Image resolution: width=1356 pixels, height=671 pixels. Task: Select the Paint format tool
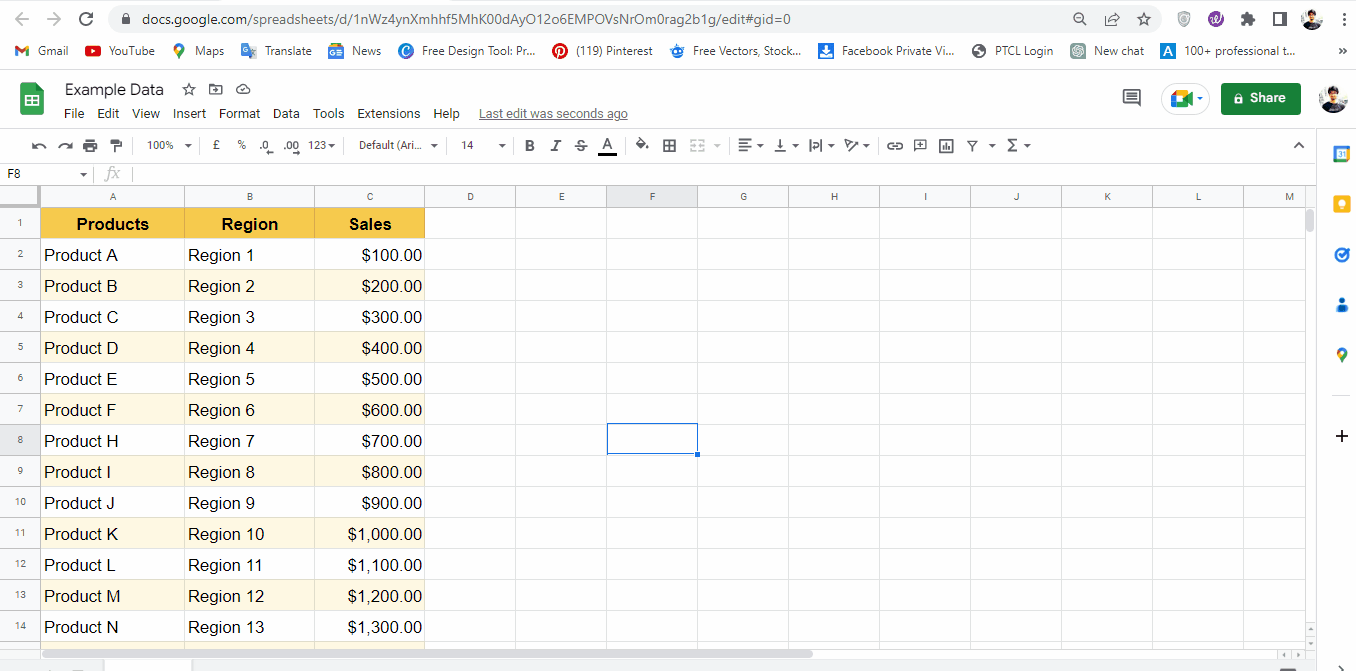coord(116,145)
